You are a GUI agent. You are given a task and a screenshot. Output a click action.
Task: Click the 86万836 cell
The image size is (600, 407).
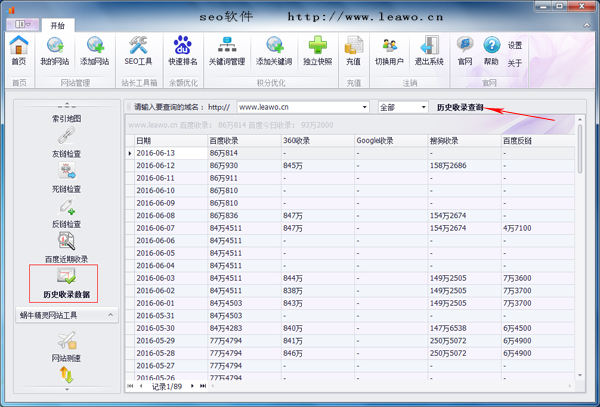[244, 216]
